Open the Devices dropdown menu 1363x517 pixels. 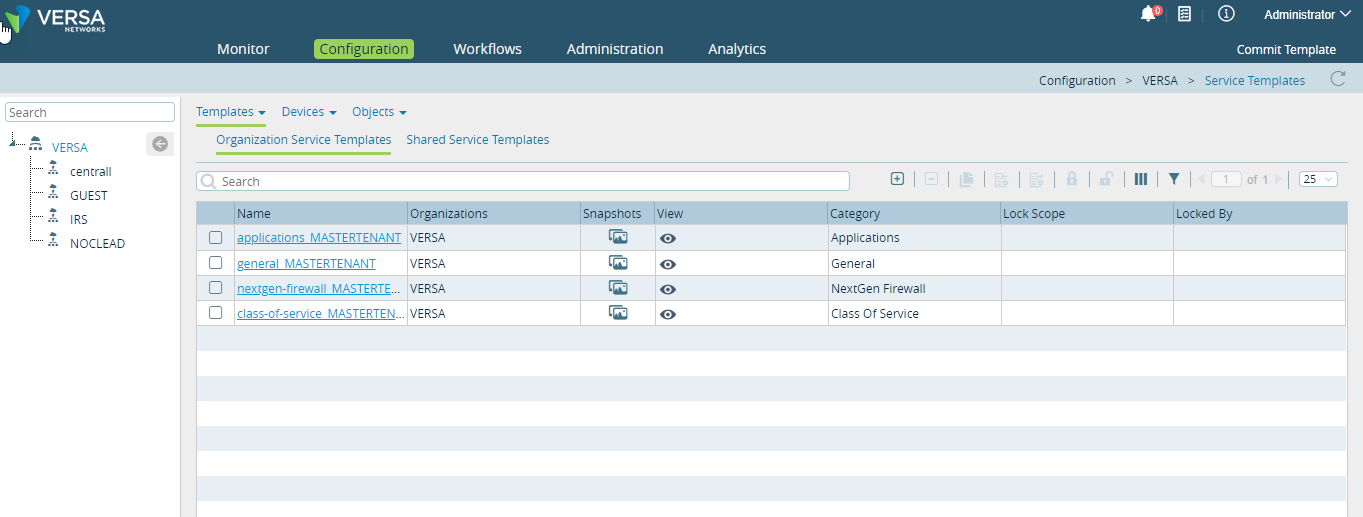point(309,112)
